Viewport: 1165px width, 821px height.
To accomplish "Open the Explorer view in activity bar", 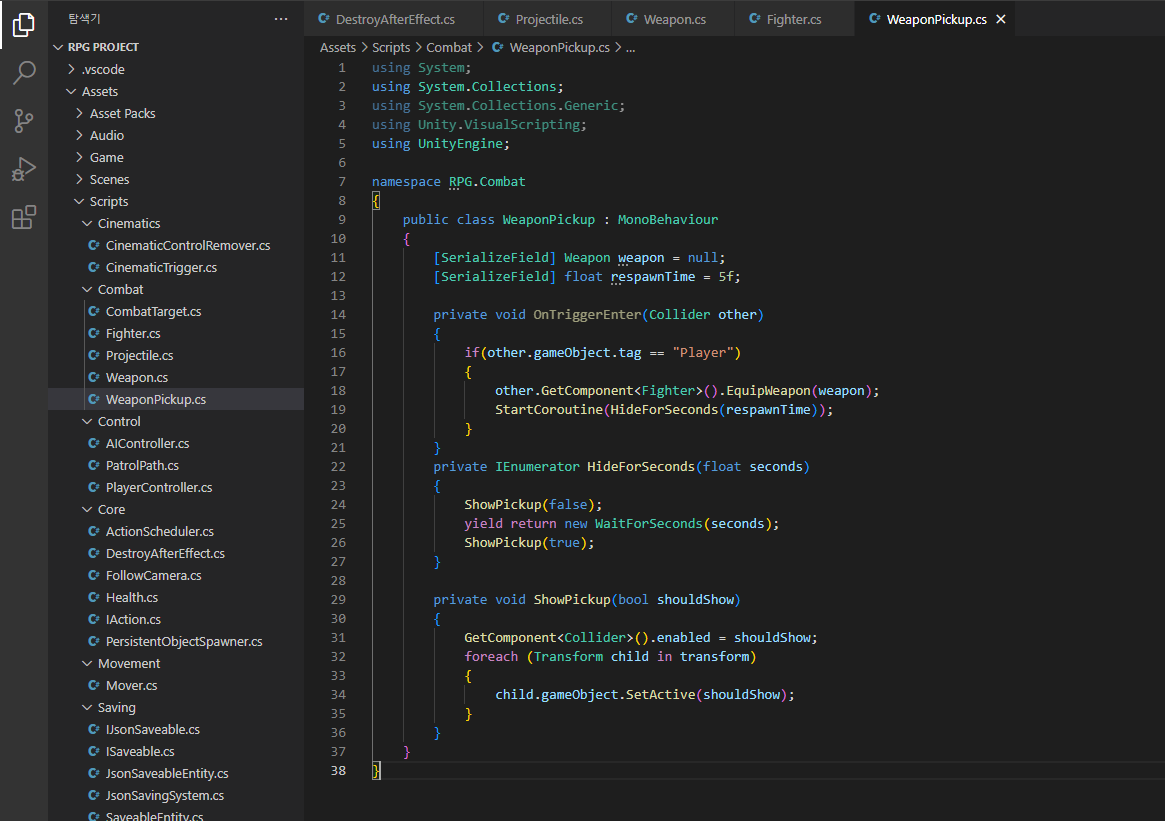I will click(x=24, y=25).
